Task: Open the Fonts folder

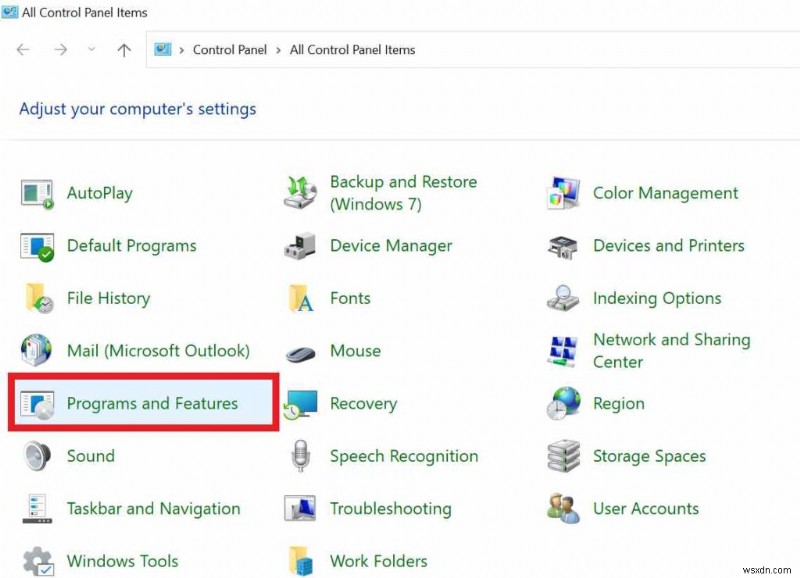Action: point(350,298)
